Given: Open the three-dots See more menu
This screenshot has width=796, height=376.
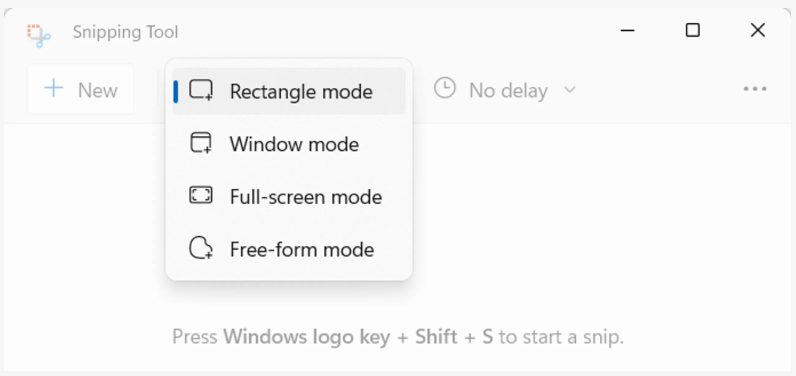Looking at the screenshot, I should pos(755,89).
